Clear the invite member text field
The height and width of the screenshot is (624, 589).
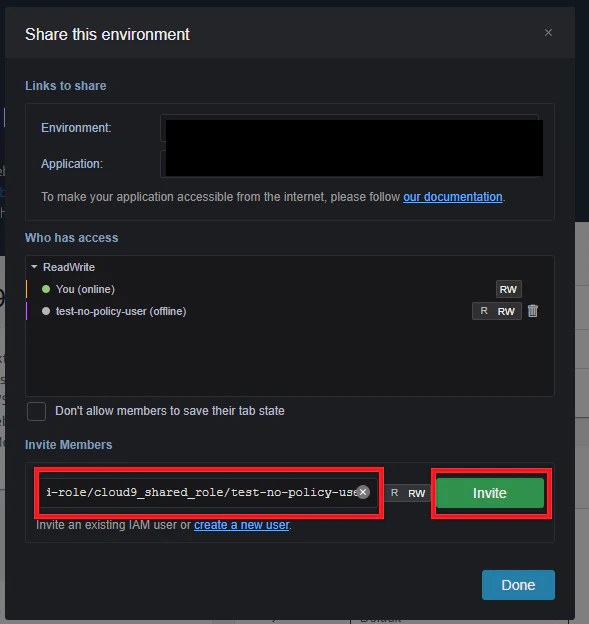pyautogui.click(x=363, y=492)
